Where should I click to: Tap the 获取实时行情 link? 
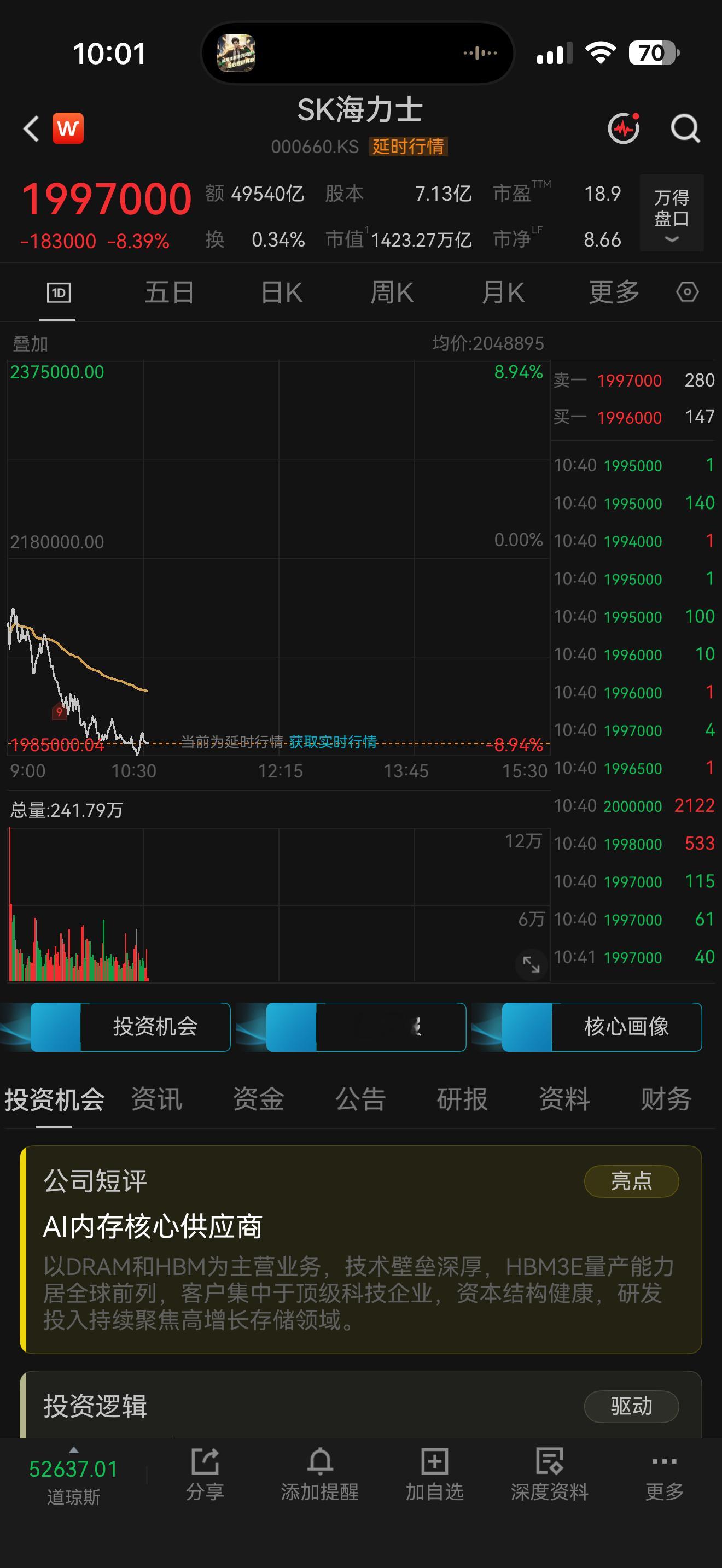[x=333, y=741]
